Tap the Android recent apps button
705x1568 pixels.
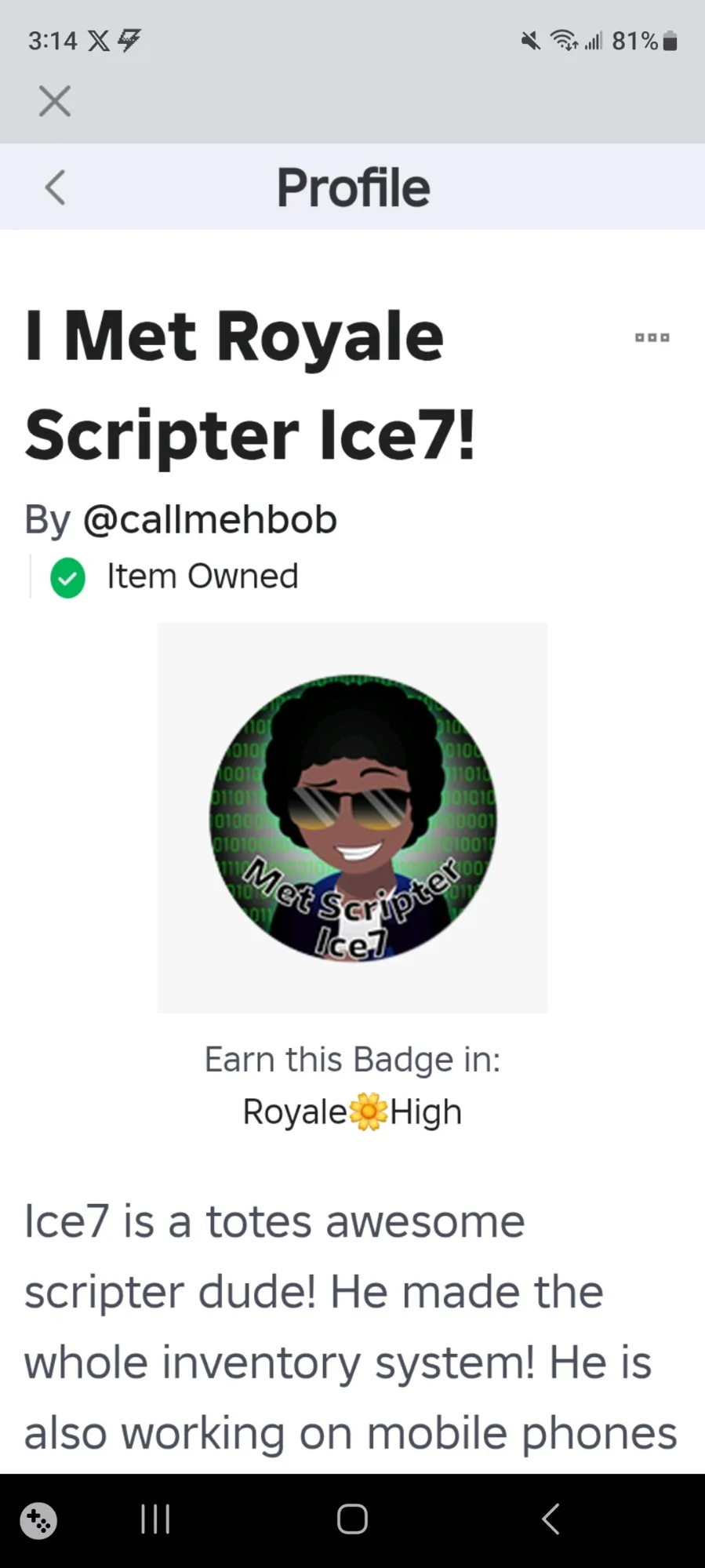tap(155, 1519)
